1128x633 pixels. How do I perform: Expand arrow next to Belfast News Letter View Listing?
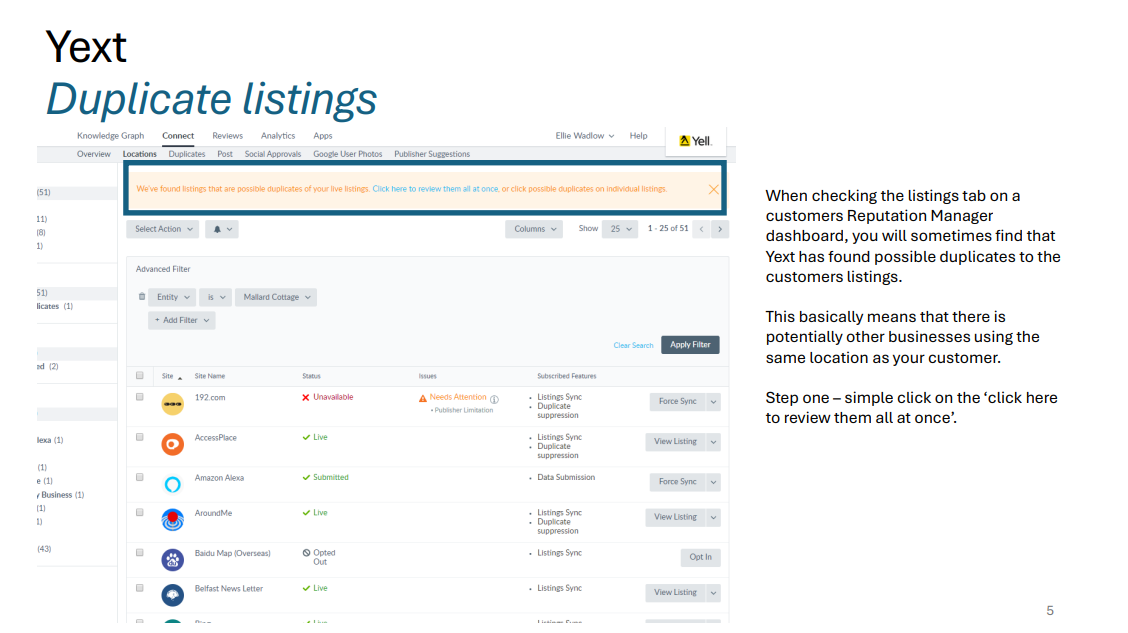pos(714,593)
